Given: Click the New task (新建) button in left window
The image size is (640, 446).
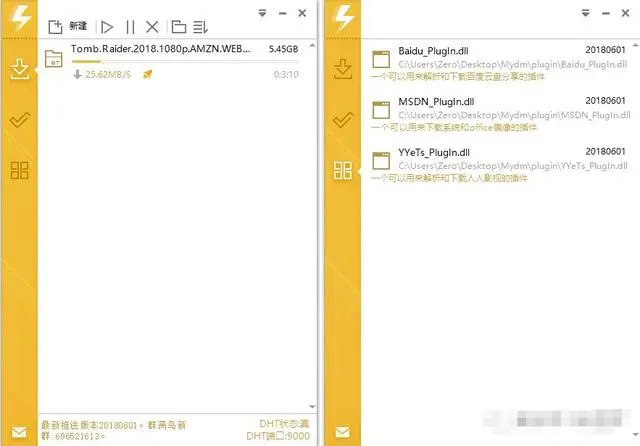Looking at the screenshot, I should click(x=67, y=27).
